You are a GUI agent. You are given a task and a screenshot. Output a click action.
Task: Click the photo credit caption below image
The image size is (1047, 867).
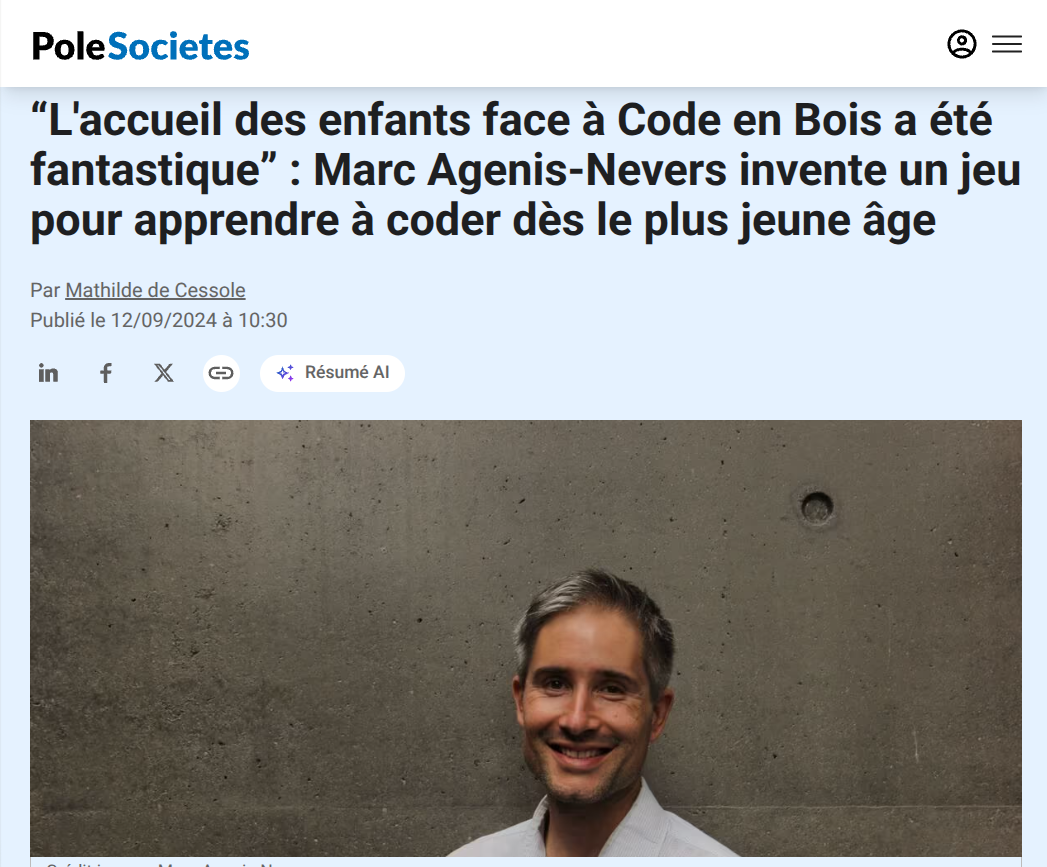[x=160, y=863]
